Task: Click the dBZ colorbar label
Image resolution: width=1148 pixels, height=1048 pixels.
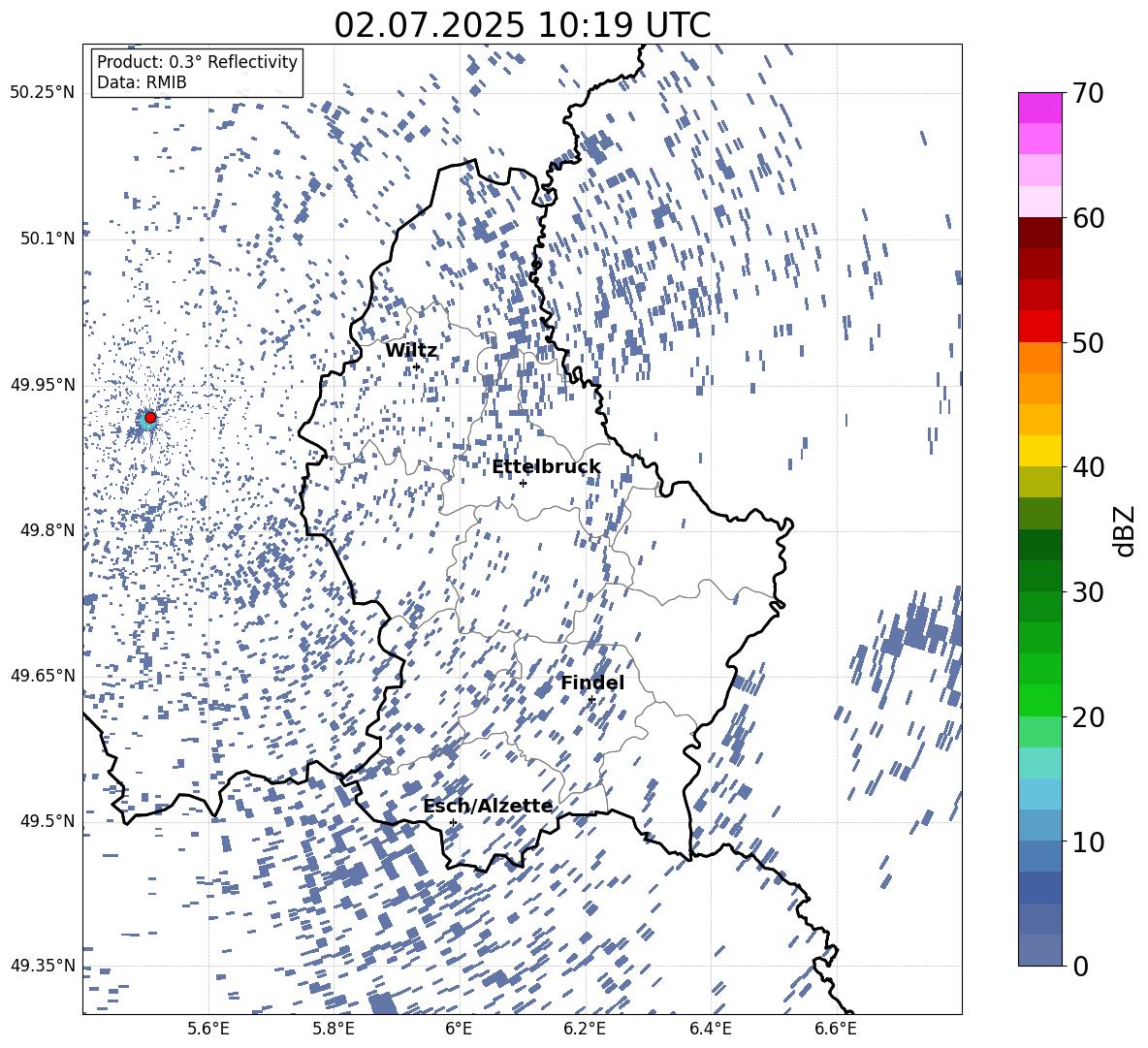Action: click(x=1126, y=530)
